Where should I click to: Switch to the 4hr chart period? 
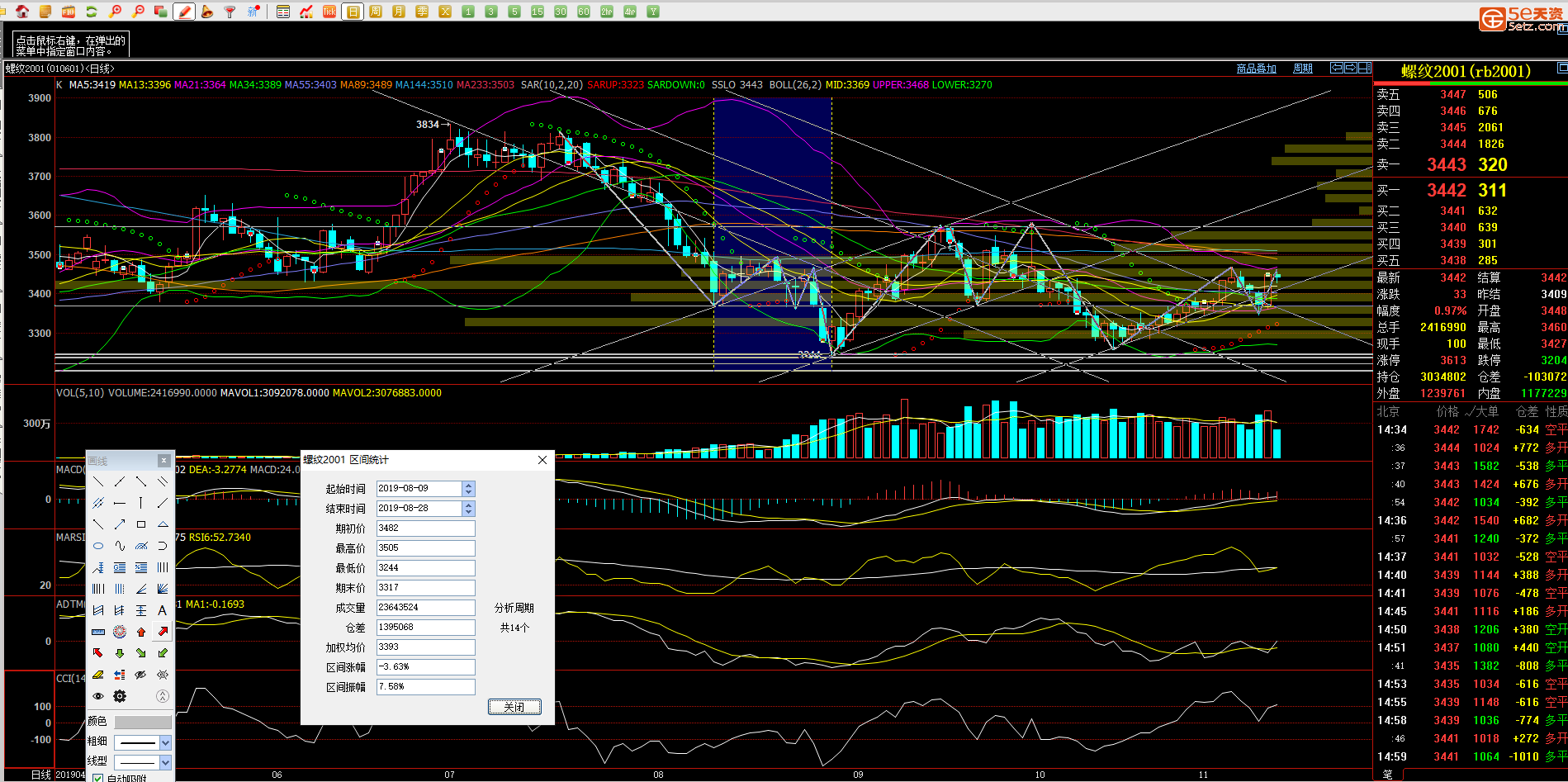click(630, 12)
